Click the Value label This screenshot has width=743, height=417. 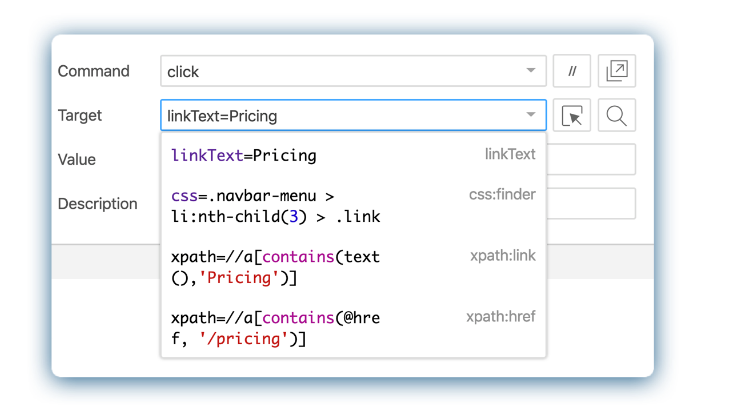77,159
